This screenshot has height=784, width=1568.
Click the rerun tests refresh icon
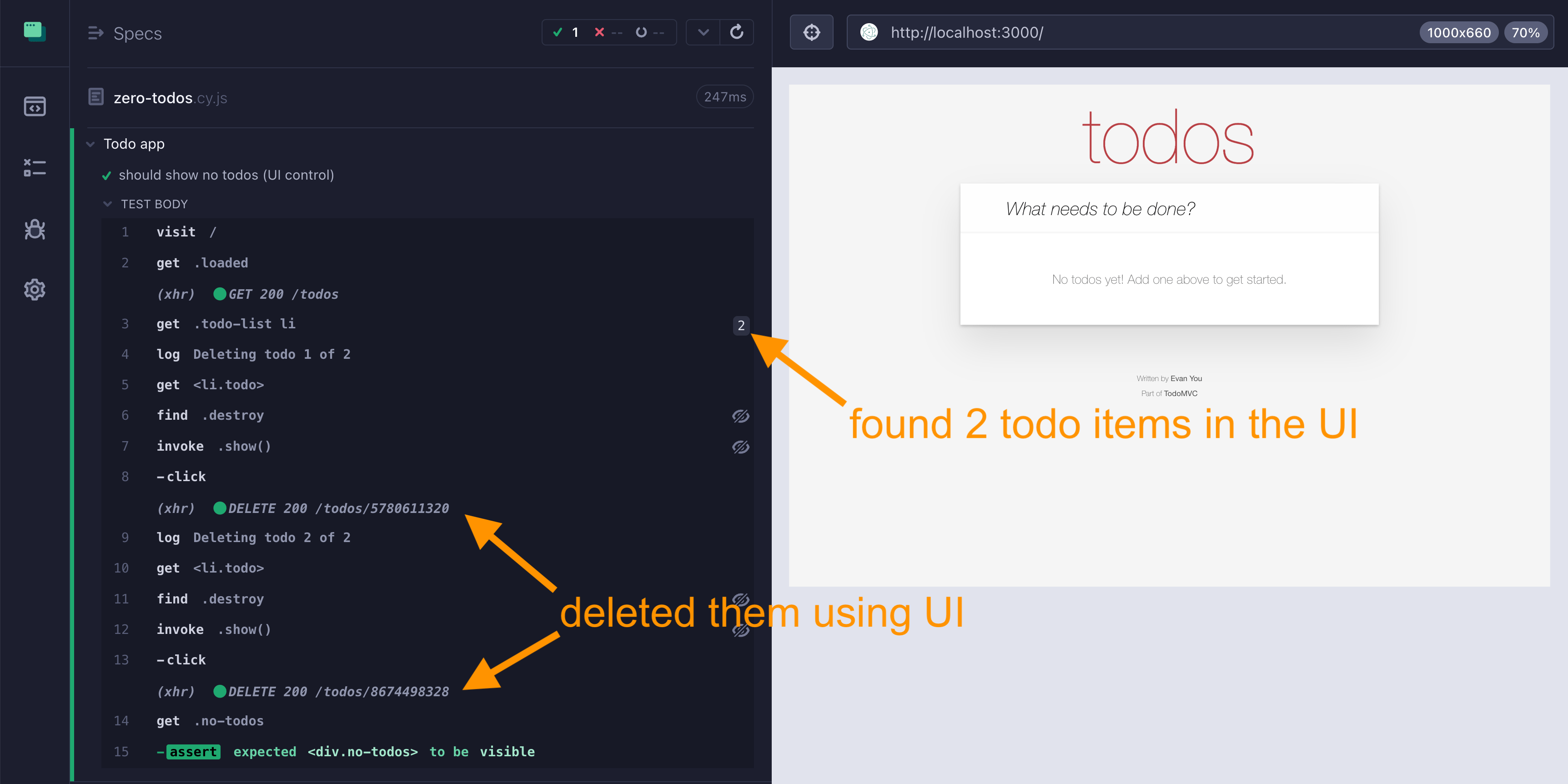[737, 32]
